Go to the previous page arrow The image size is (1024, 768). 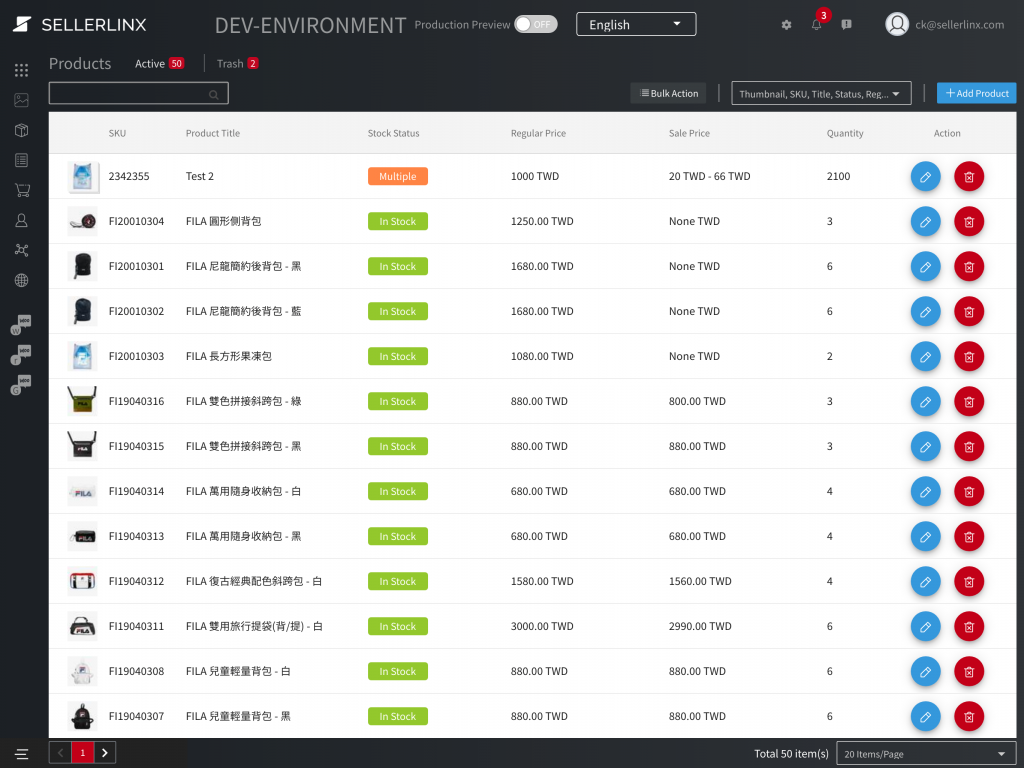61,753
